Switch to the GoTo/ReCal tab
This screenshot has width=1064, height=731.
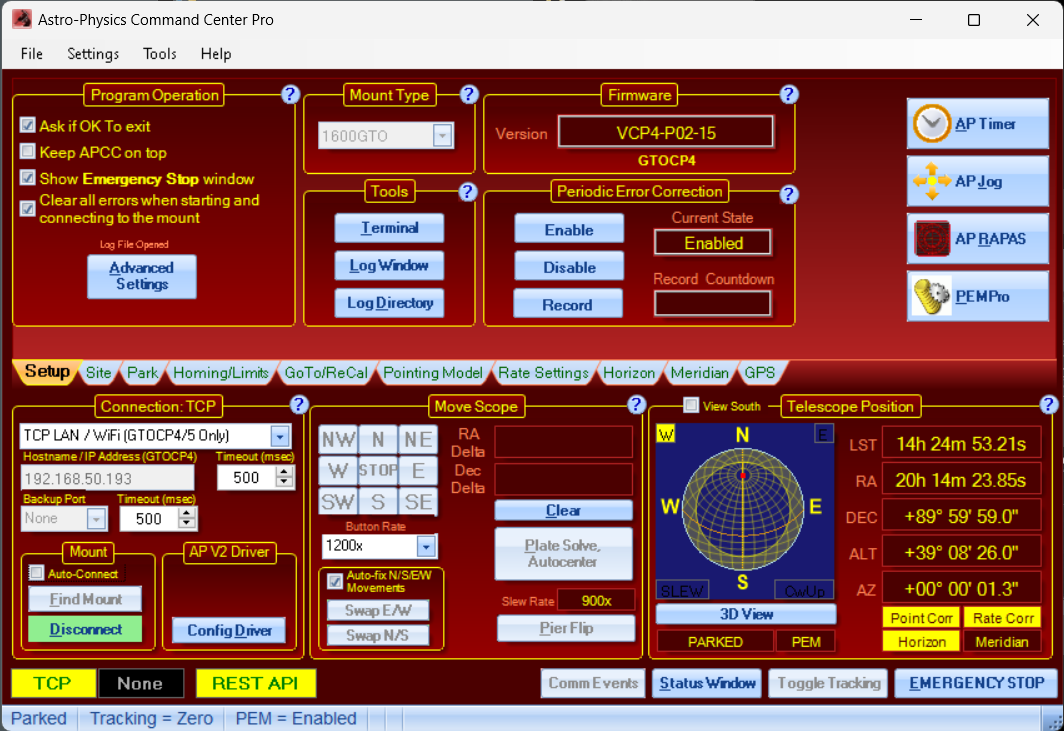pyautogui.click(x=326, y=373)
